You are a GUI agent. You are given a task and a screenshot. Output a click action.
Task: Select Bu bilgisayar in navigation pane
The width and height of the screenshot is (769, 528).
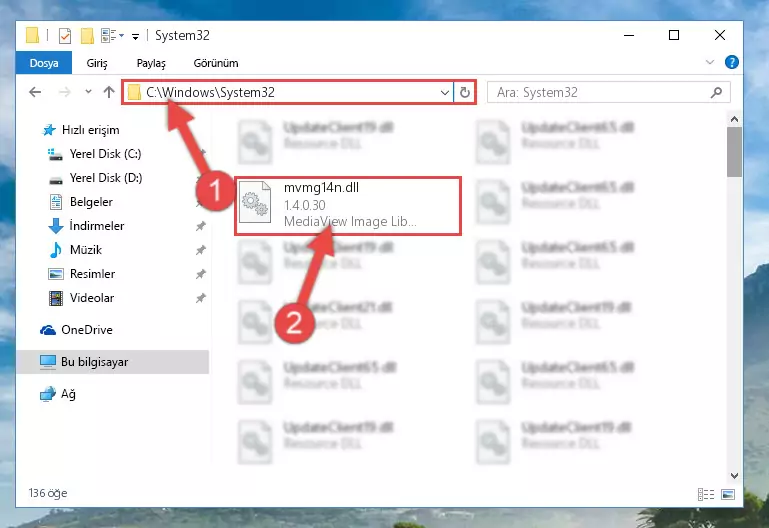112,362
